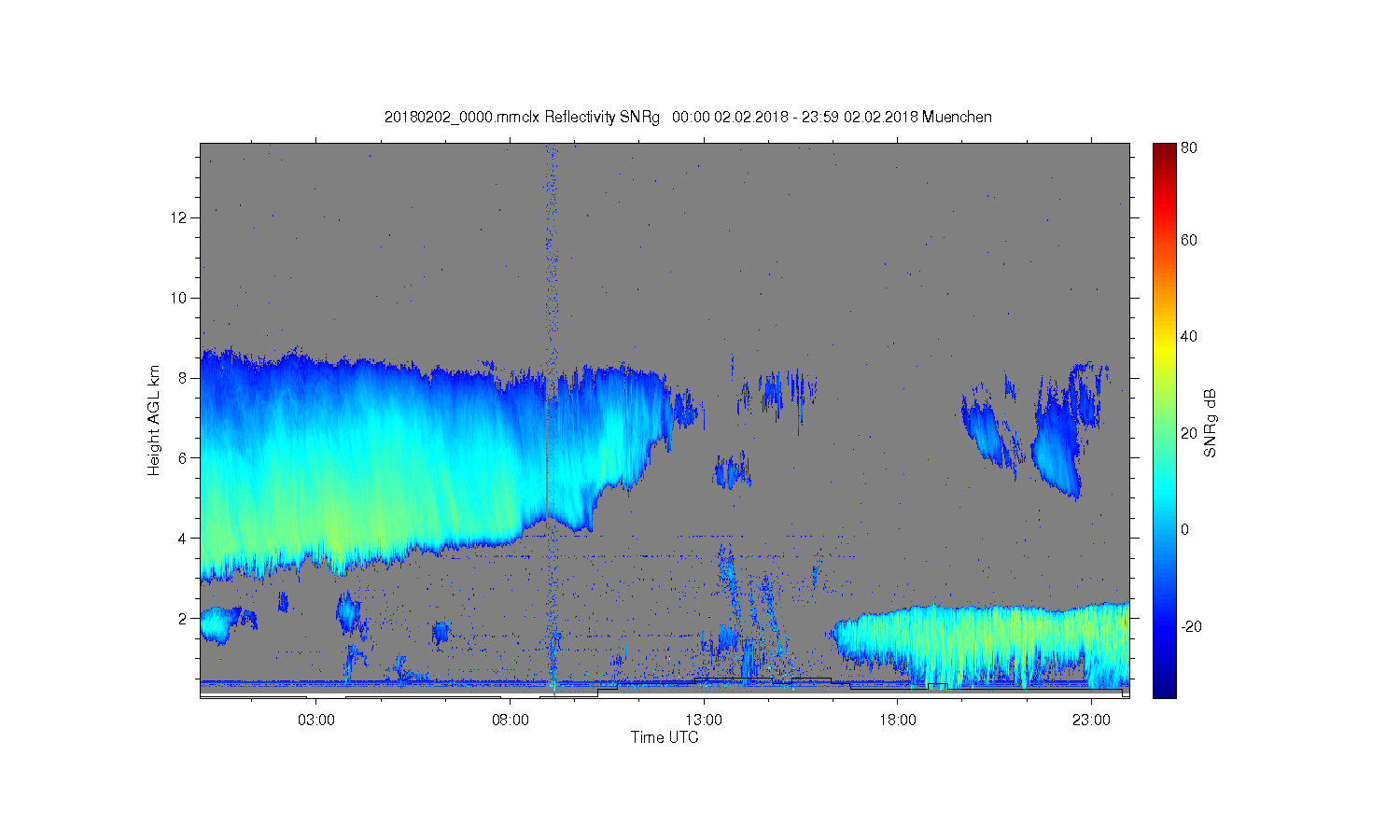The height and width of the screenshot is (840, 1400).
Task: Click the 18:00 time tick label
Action: tap(898, 721)
